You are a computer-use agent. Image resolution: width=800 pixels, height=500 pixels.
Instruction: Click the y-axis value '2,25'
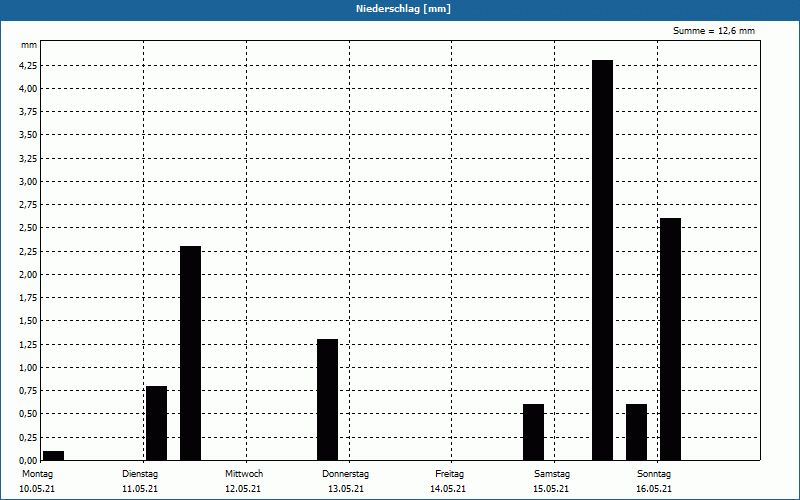point(28,252)
